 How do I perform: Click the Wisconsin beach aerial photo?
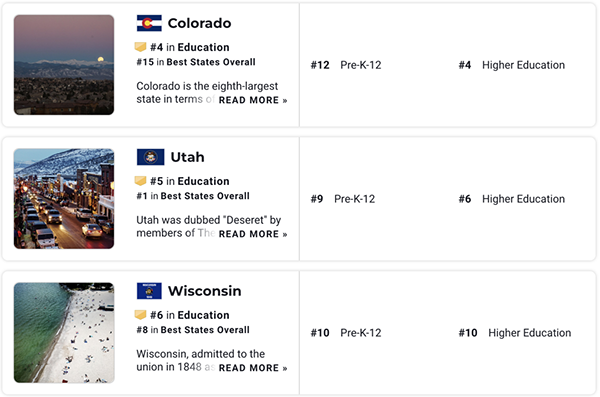click(64, 333)
